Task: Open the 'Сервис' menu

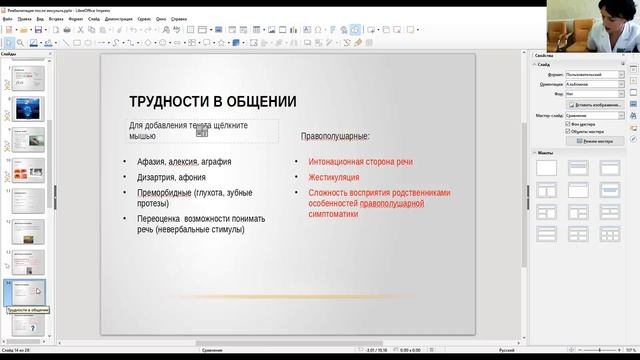Action: pos(144,19)
